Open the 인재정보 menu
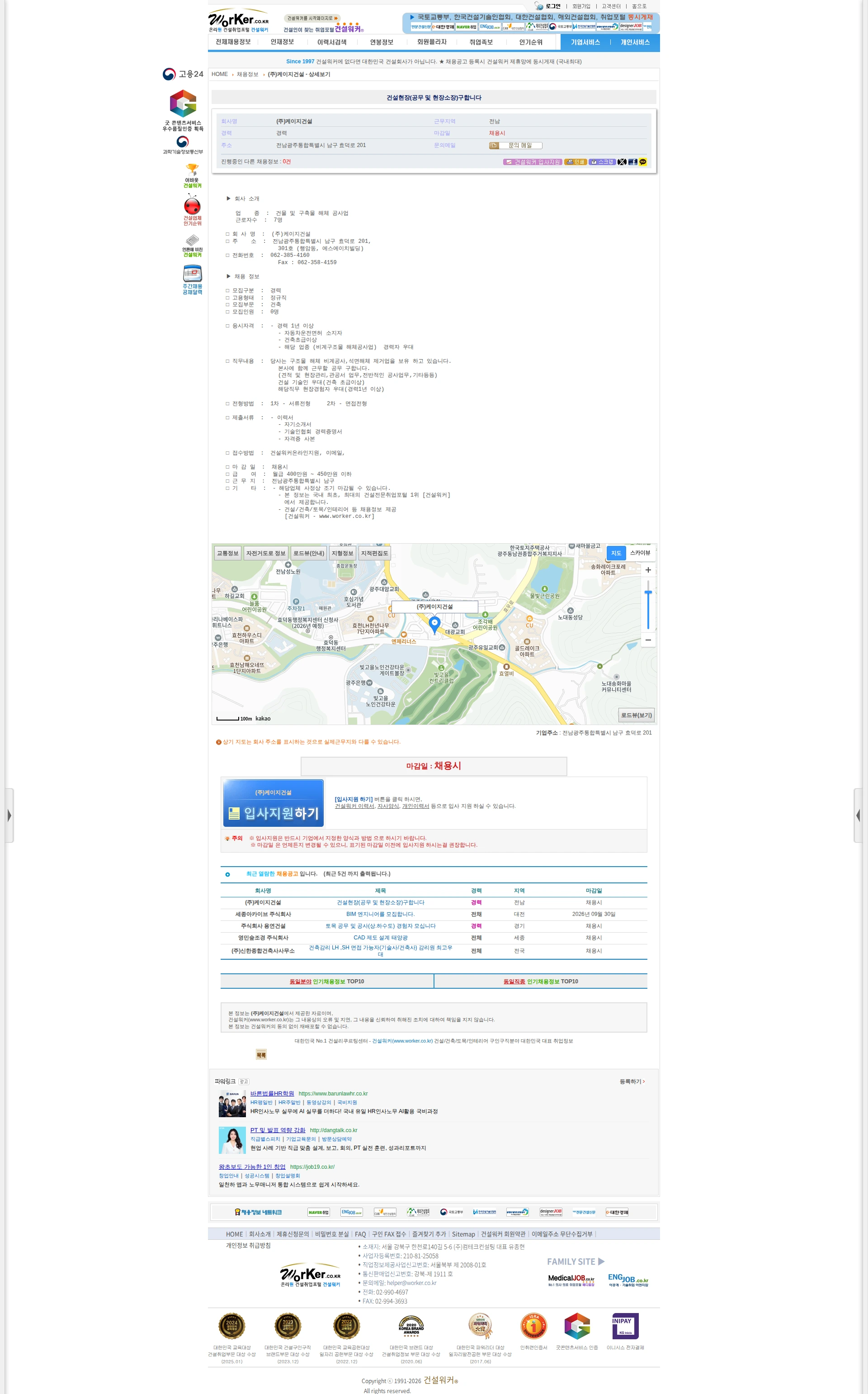The height and width of the screenshot is (1394, 868). point(282,42)
